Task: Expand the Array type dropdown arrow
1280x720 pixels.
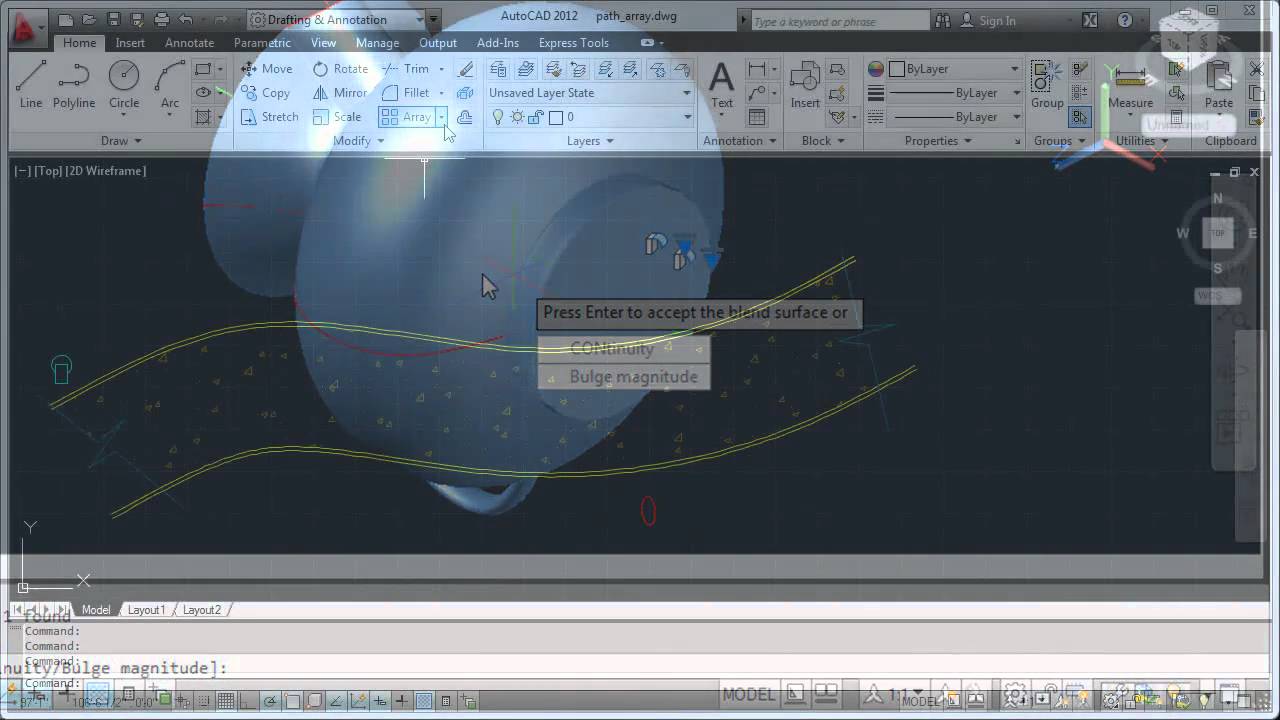Action: (x=441, y=117)
